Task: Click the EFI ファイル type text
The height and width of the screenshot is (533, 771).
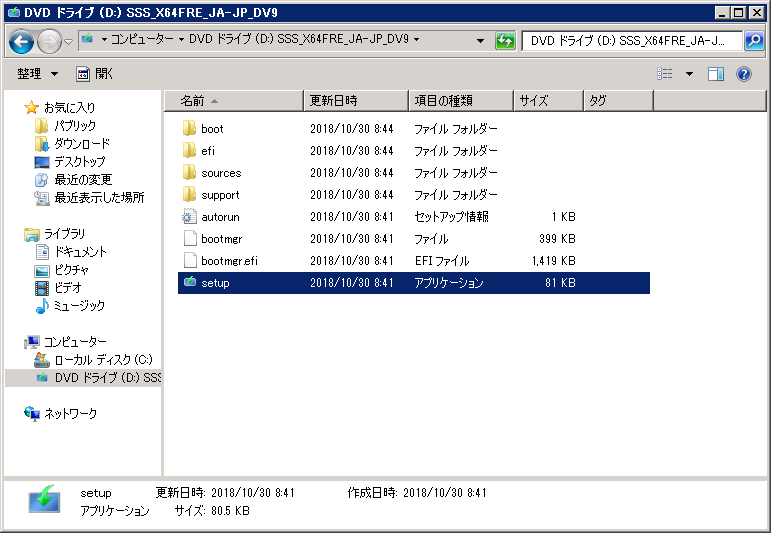Action: (x=442, y=261)
